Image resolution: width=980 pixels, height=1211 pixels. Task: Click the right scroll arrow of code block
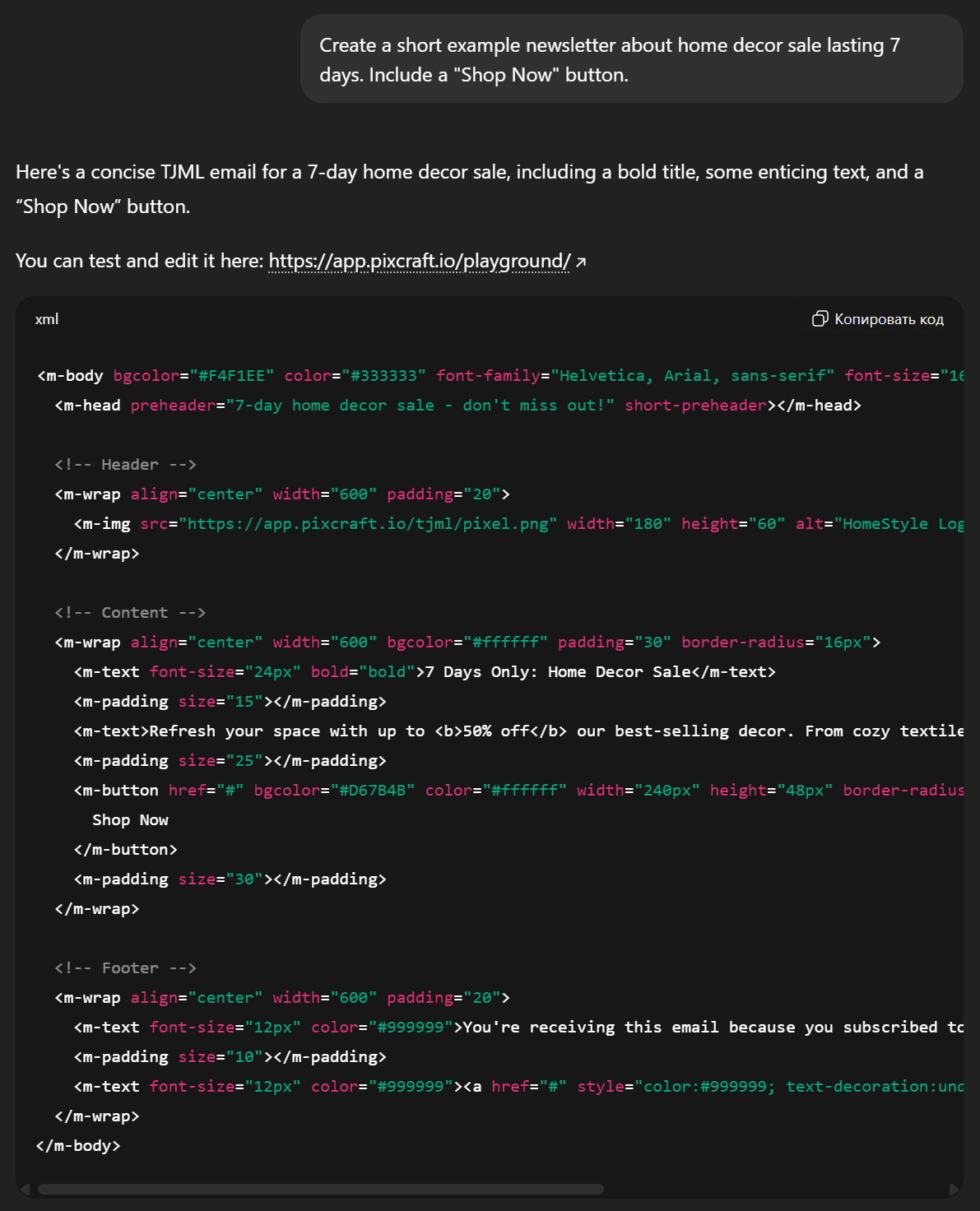[954, 1189]
